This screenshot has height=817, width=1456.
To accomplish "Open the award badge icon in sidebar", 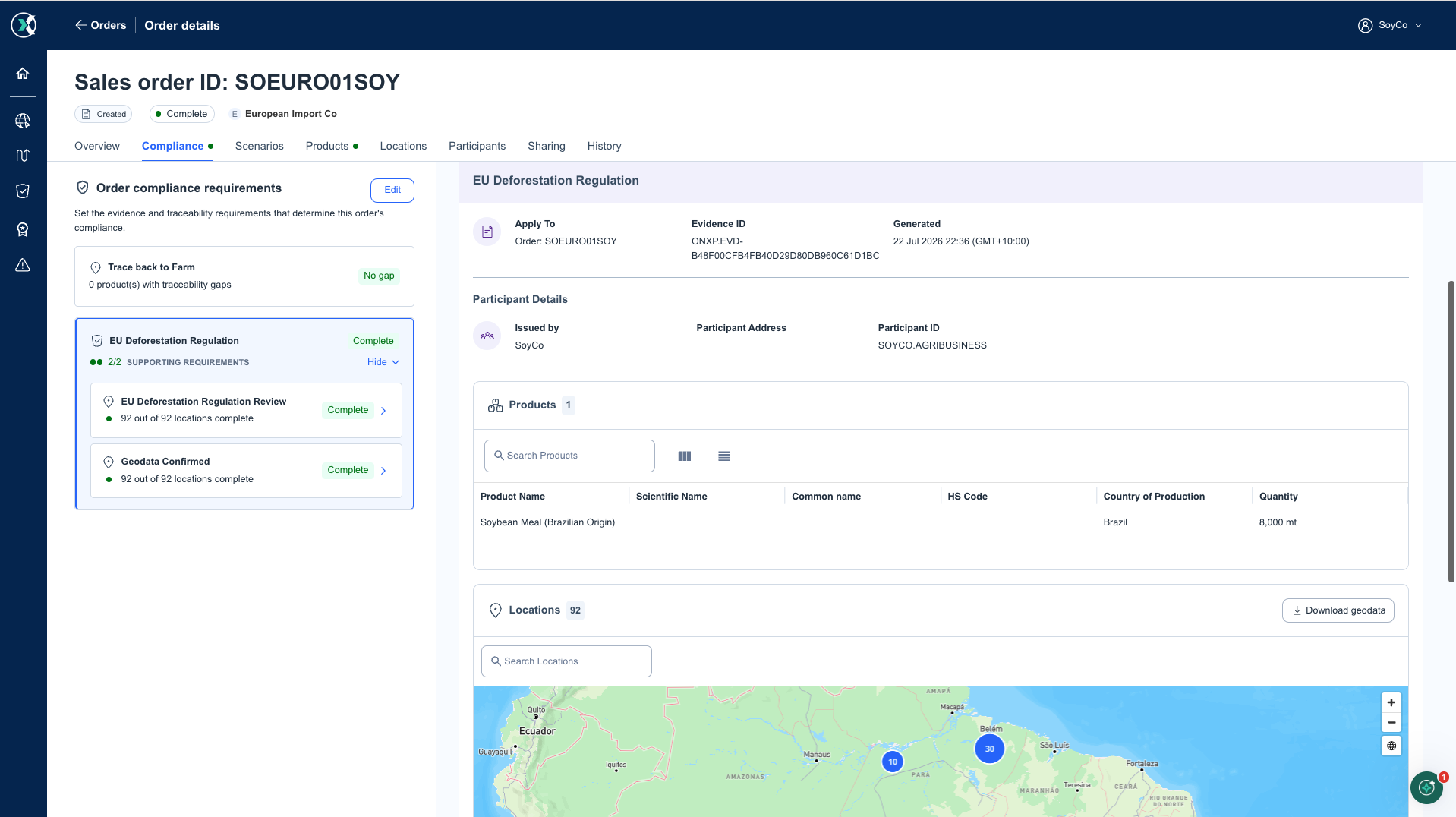I will pos(23,229).
